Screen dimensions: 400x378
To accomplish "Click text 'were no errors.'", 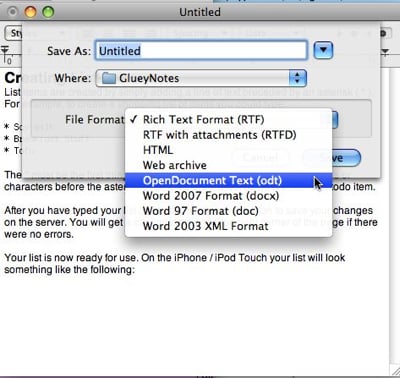I will [x=39, y=234].
